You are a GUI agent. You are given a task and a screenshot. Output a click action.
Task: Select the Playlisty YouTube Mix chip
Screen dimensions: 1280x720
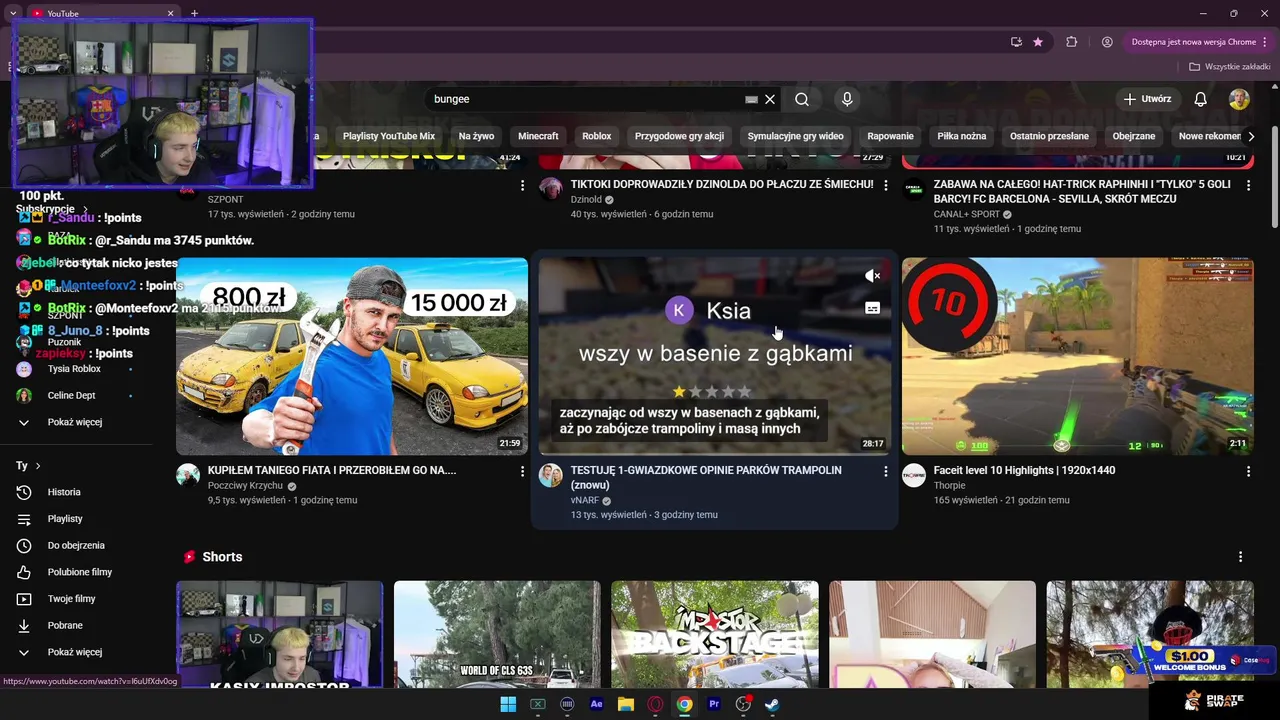389,136
